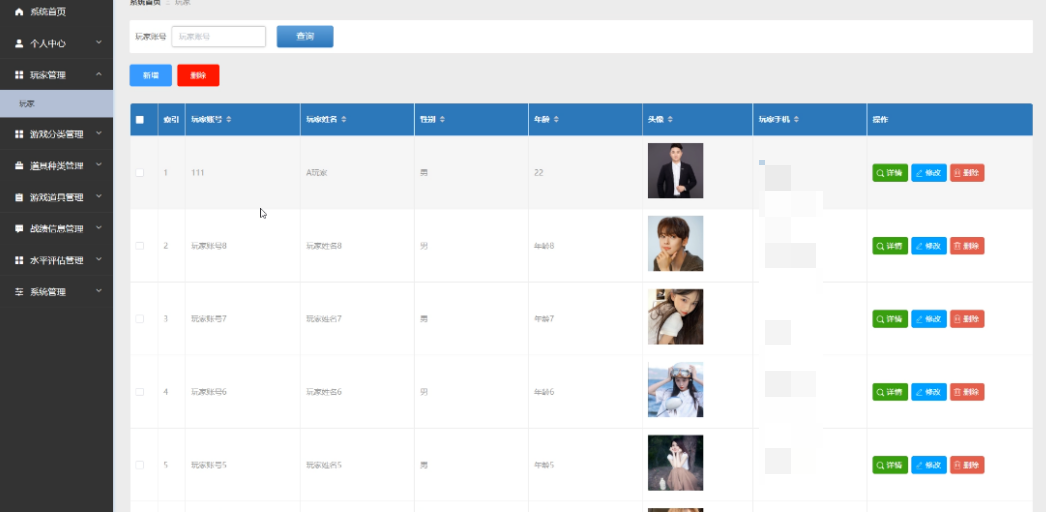Click the avatar photo in 玩家账号7 row
Viewport: 1046px width, 520px height.
pos(675,317)
